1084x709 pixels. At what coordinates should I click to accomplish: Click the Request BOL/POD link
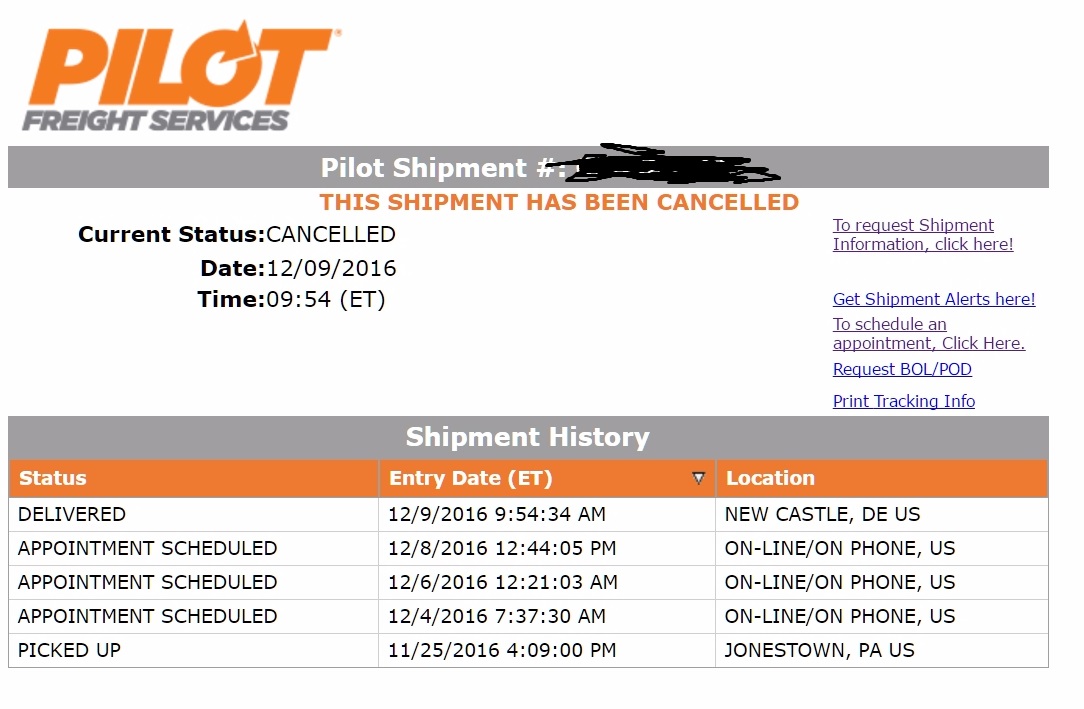pos(902,369)
